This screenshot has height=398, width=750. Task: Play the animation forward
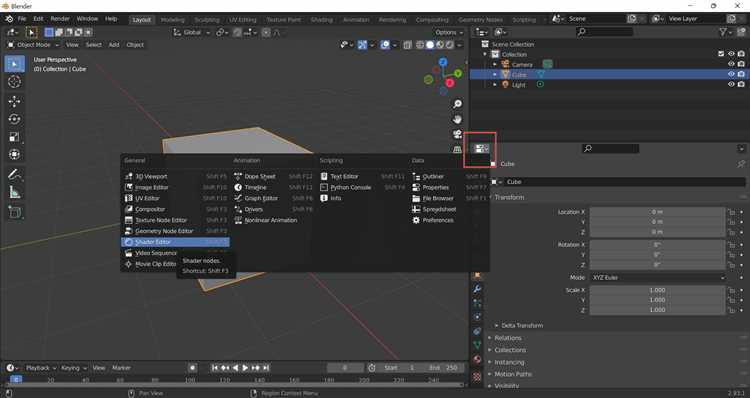[245, 368]
